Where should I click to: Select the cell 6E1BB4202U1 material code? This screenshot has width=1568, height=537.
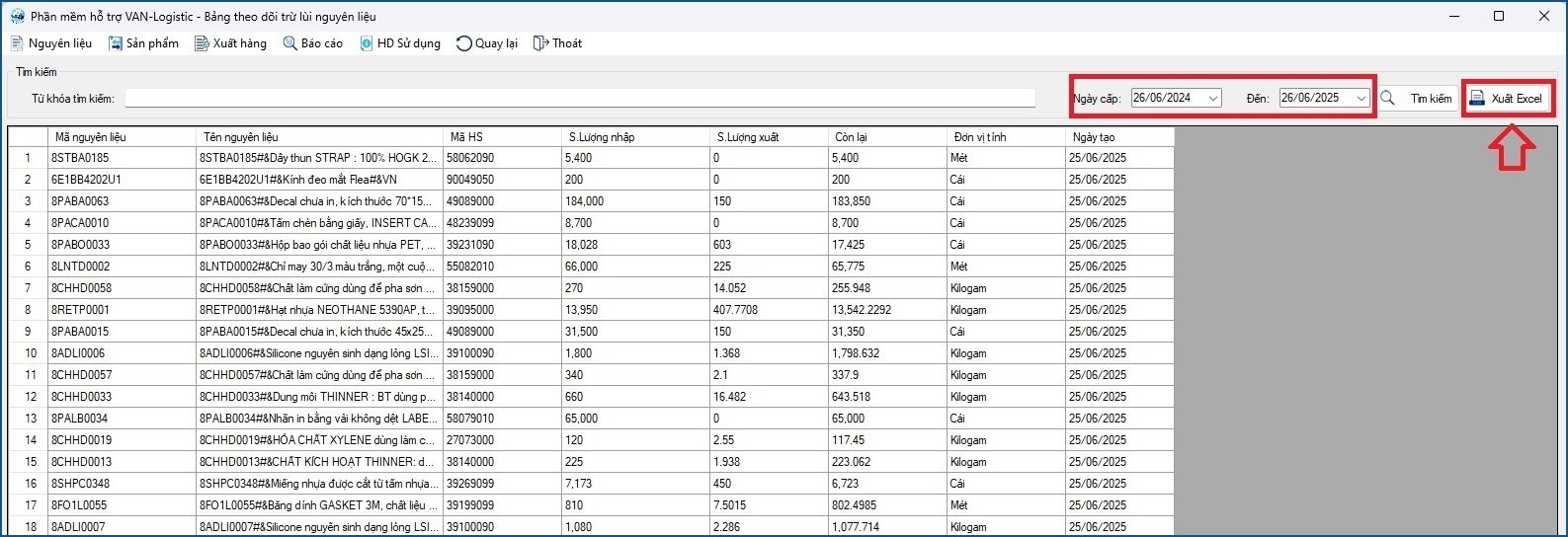123,180
